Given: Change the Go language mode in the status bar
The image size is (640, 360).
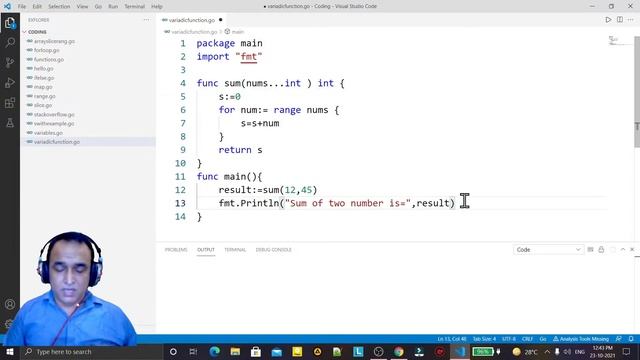Looking at the screenshot, I should tap(543, 339).
